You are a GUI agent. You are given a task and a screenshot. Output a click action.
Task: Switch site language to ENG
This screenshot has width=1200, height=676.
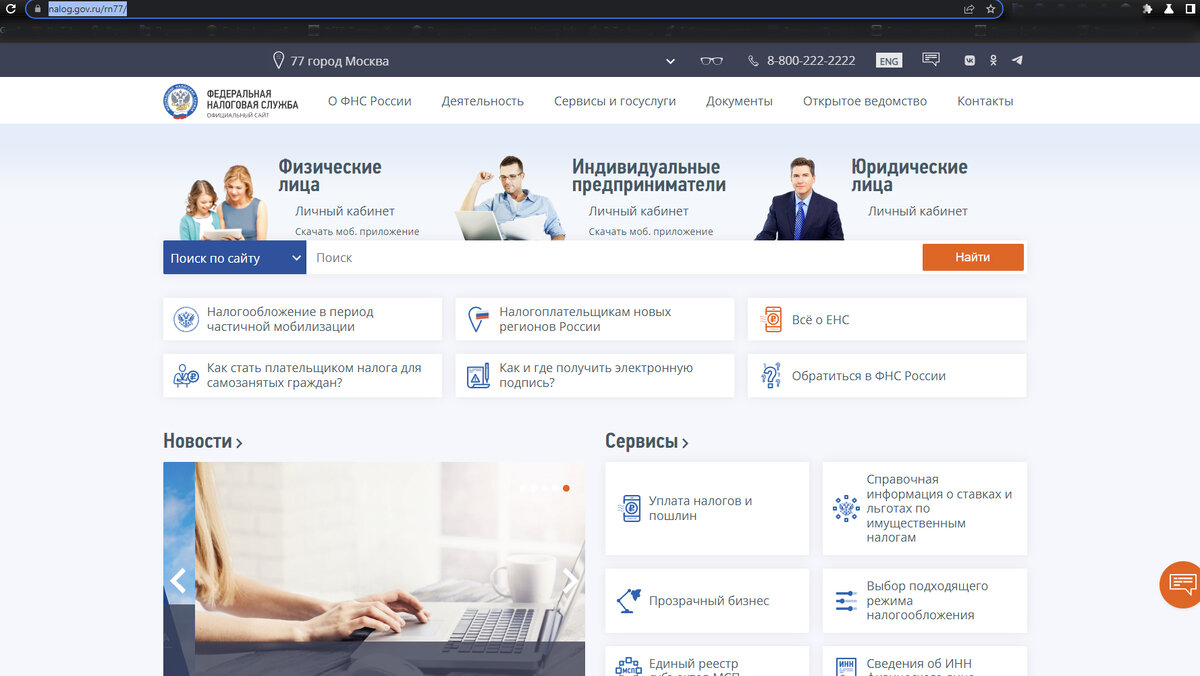pos(888,60)
